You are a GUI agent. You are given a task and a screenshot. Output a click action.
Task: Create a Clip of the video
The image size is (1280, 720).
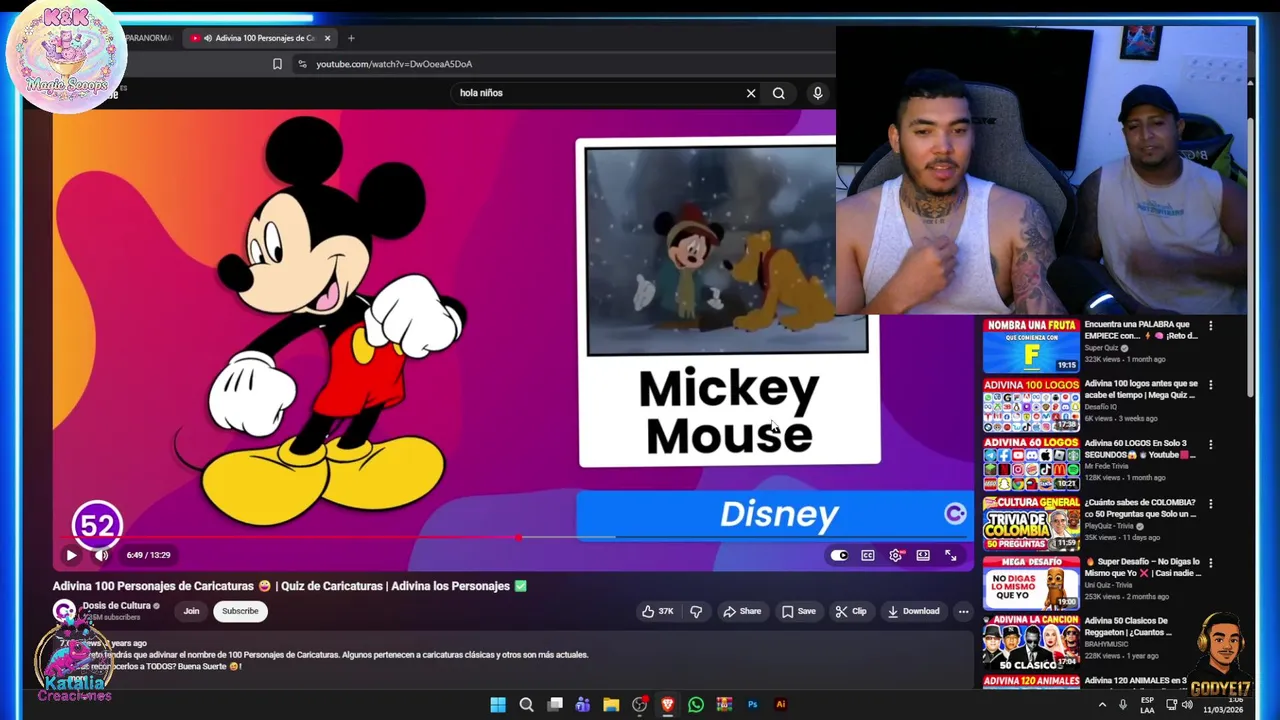pos(852,611)
